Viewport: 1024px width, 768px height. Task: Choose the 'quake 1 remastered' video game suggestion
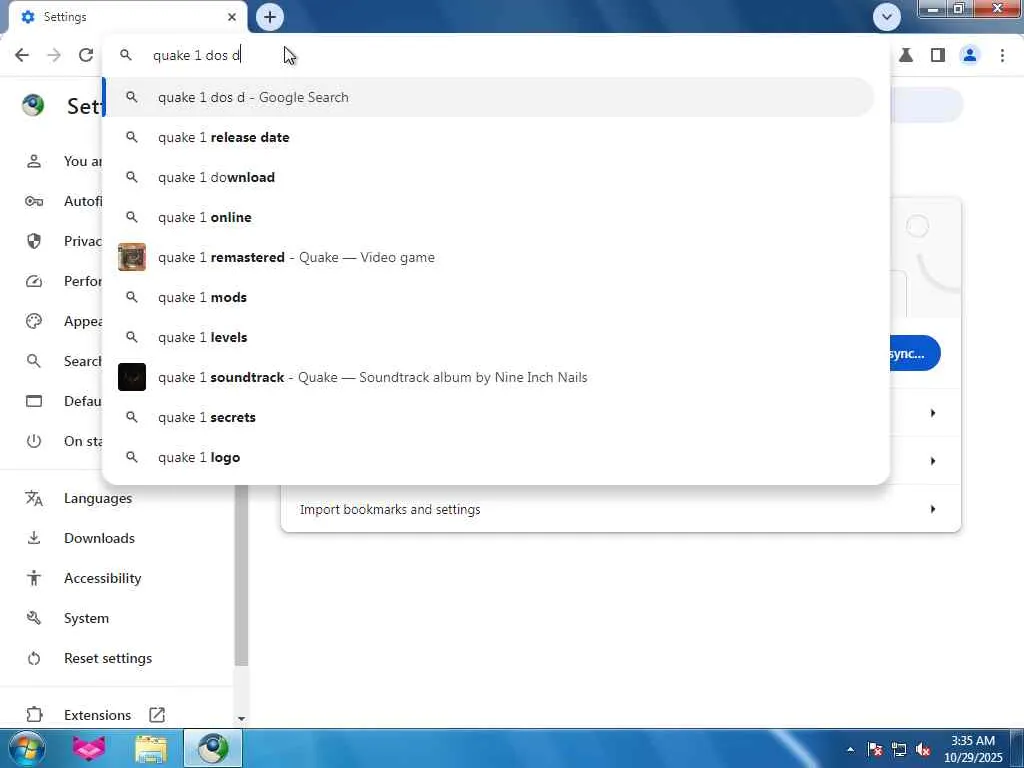(490, 257)
